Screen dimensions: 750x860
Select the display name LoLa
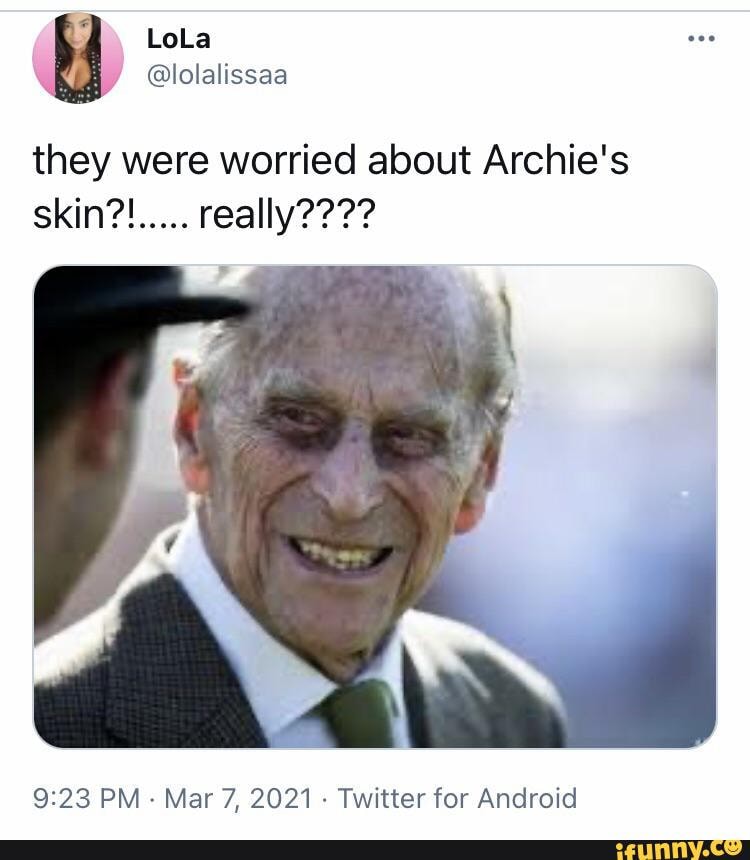tap(178, 40)
